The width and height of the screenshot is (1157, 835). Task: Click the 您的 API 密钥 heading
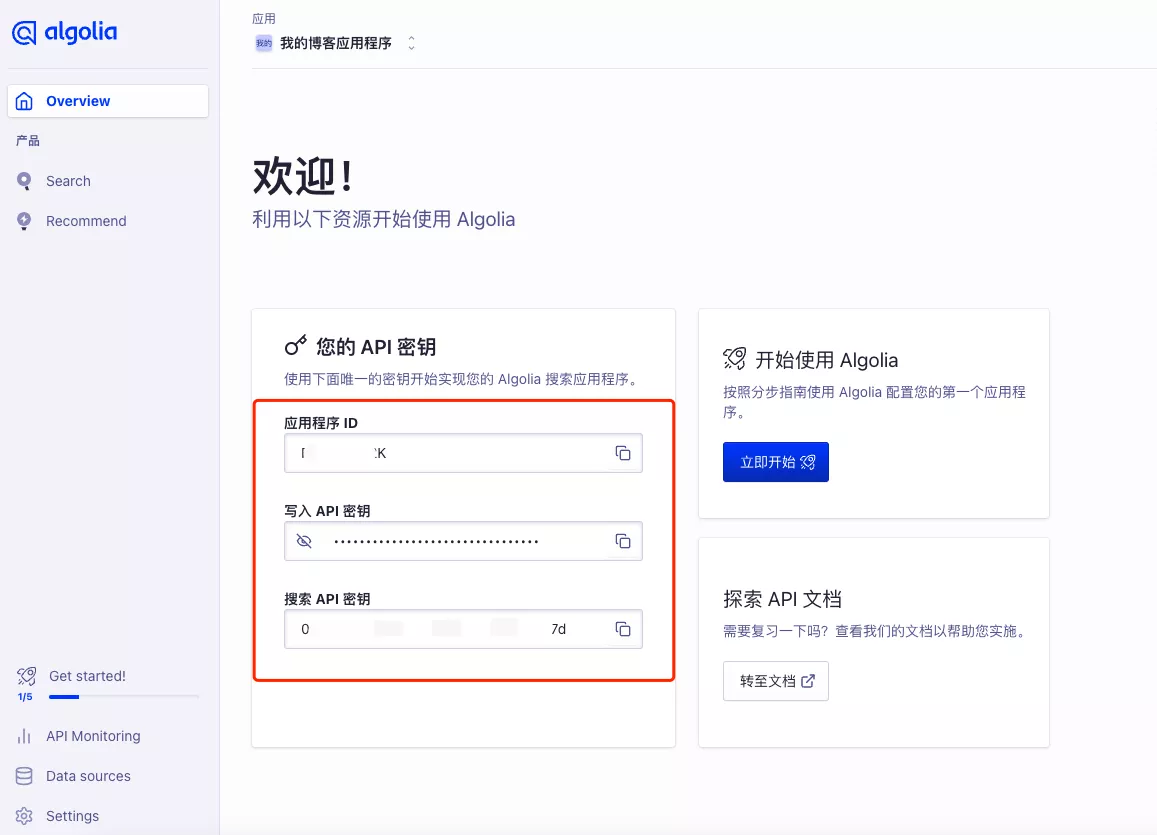(x=376, y=347)
